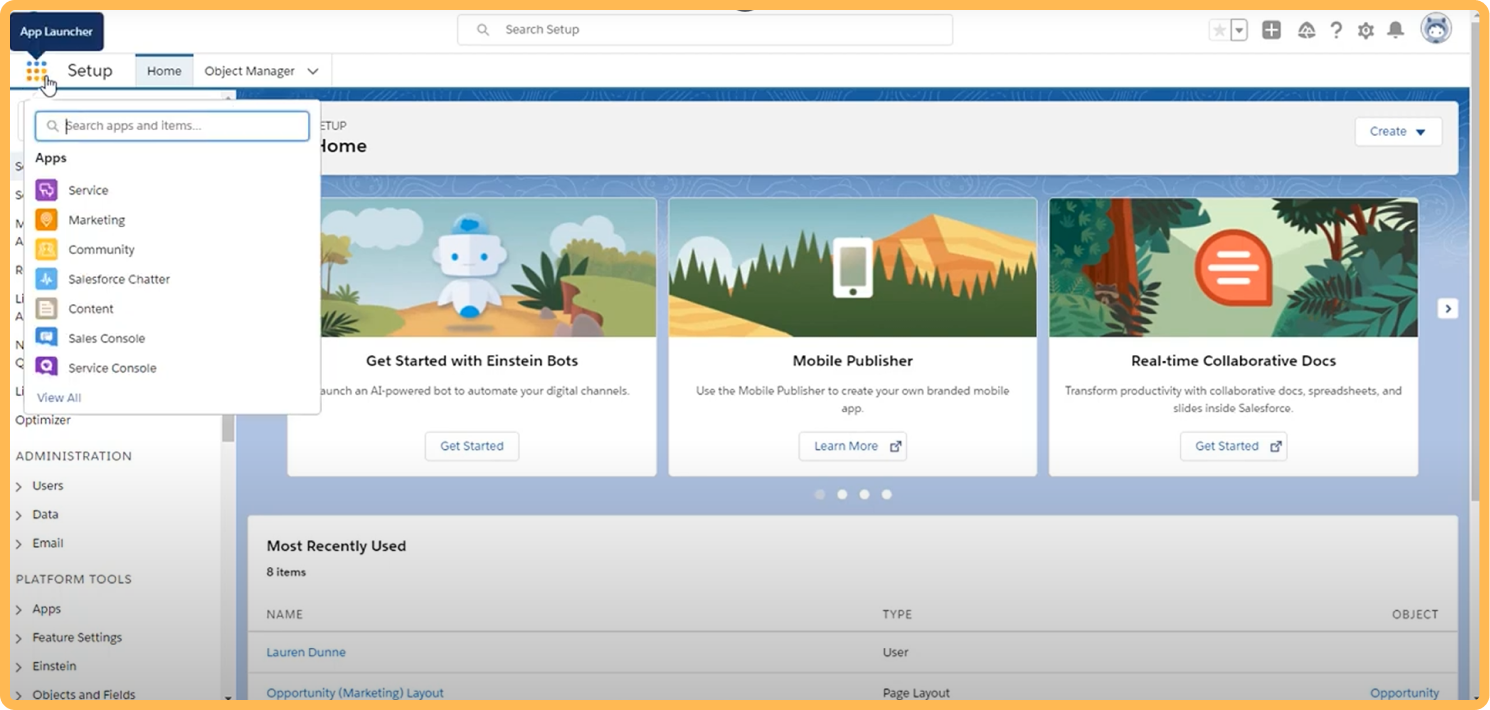The width and height of the screenshot is (1490, 710).
Task: Click the sidebar scrollbar thumb
Action: (x=228, y=426)
